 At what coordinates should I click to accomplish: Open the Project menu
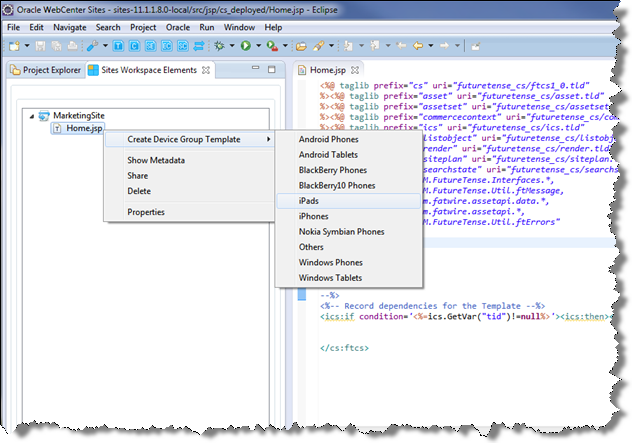pos(143,27)
